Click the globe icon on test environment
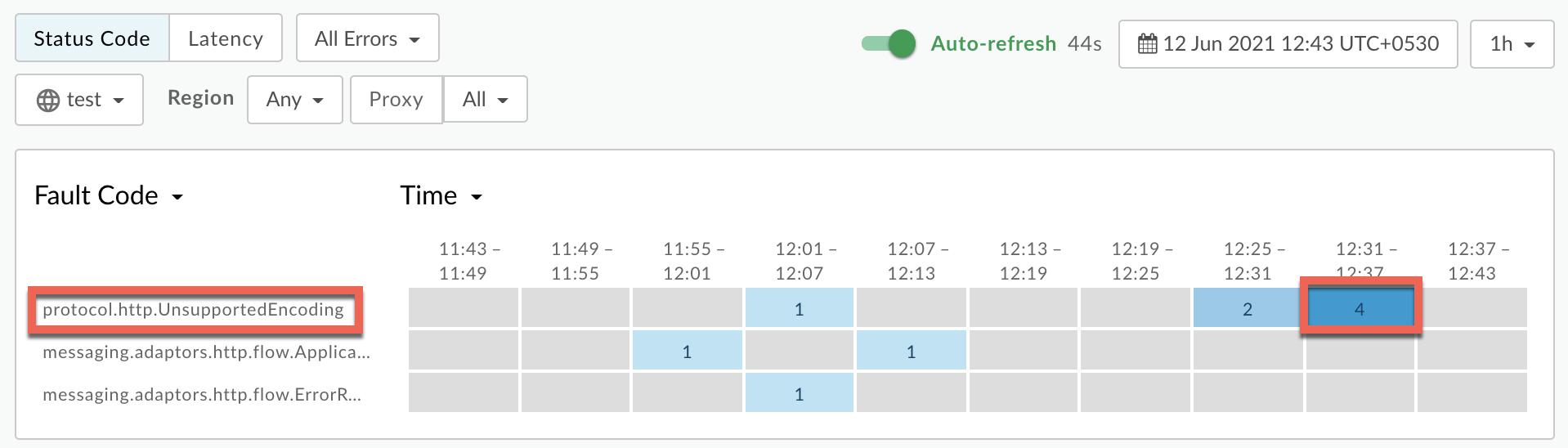 48,100
